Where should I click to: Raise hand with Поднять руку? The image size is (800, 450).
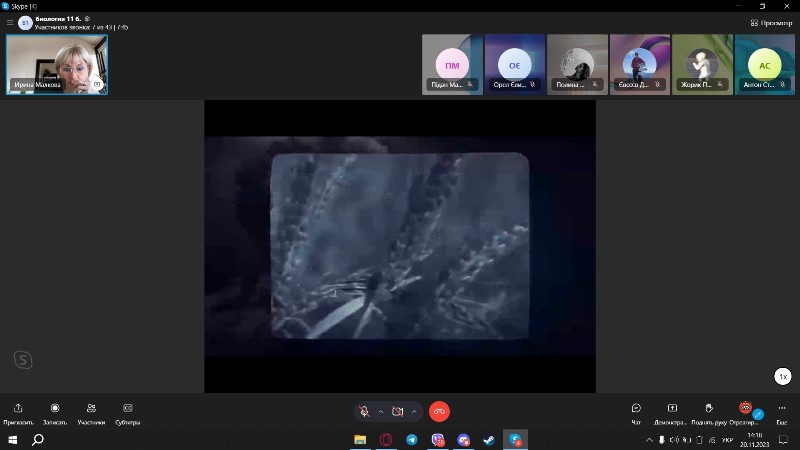(x=709, y=413)
